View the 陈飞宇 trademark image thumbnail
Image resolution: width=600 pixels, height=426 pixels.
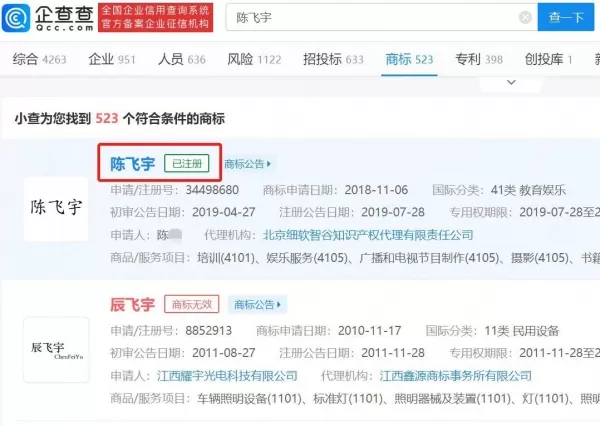56,209
